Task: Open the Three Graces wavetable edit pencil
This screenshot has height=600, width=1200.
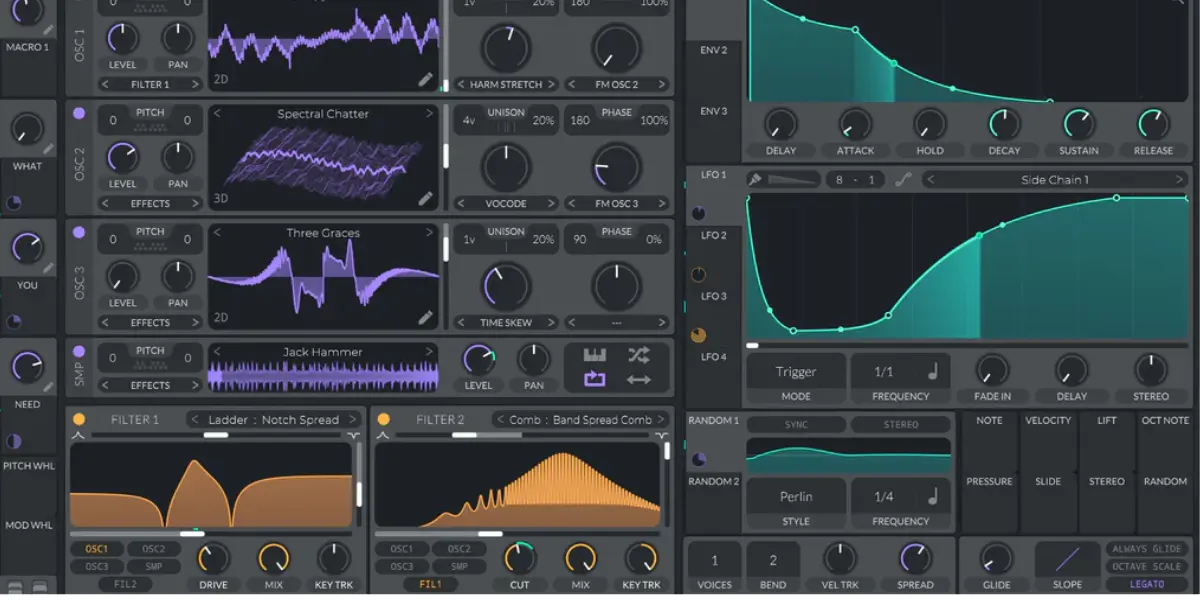Action: coord(426,318)
